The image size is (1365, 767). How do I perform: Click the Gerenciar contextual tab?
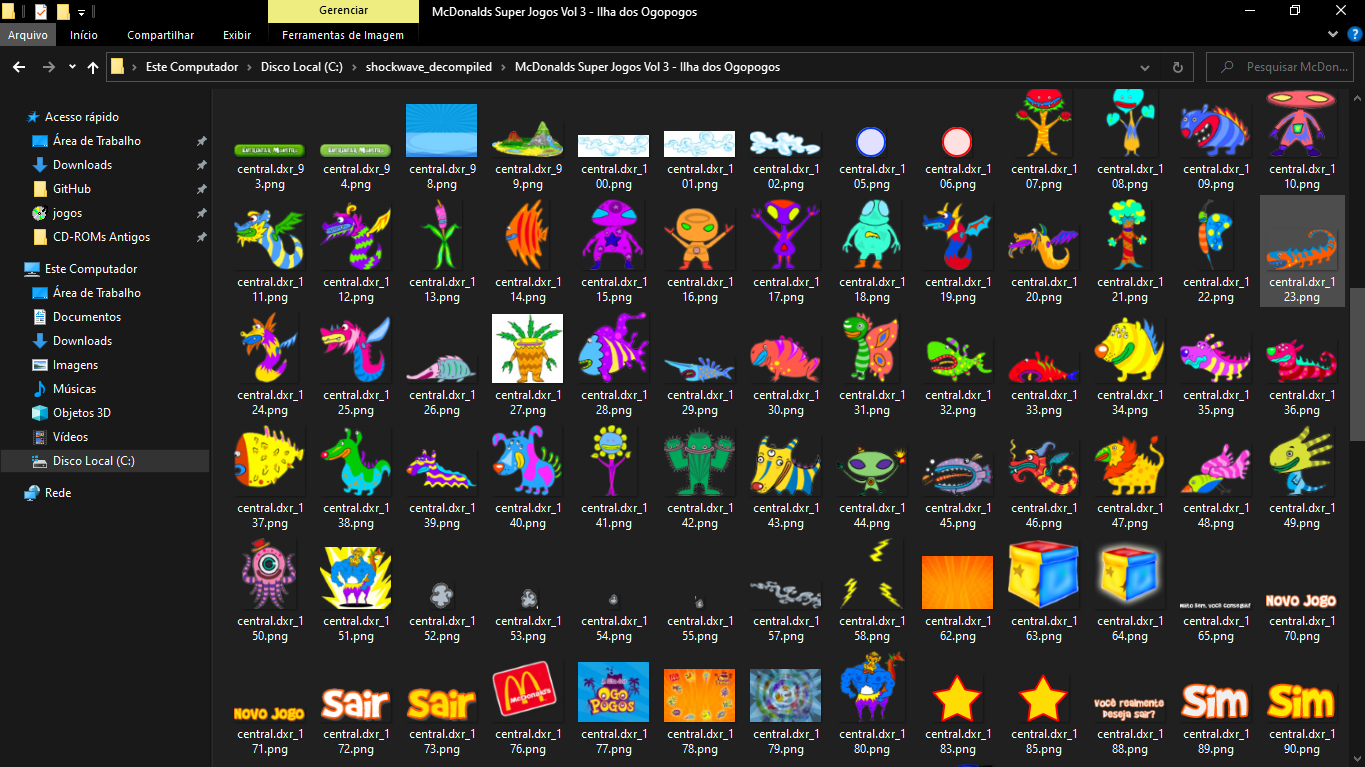coord(343,11)
